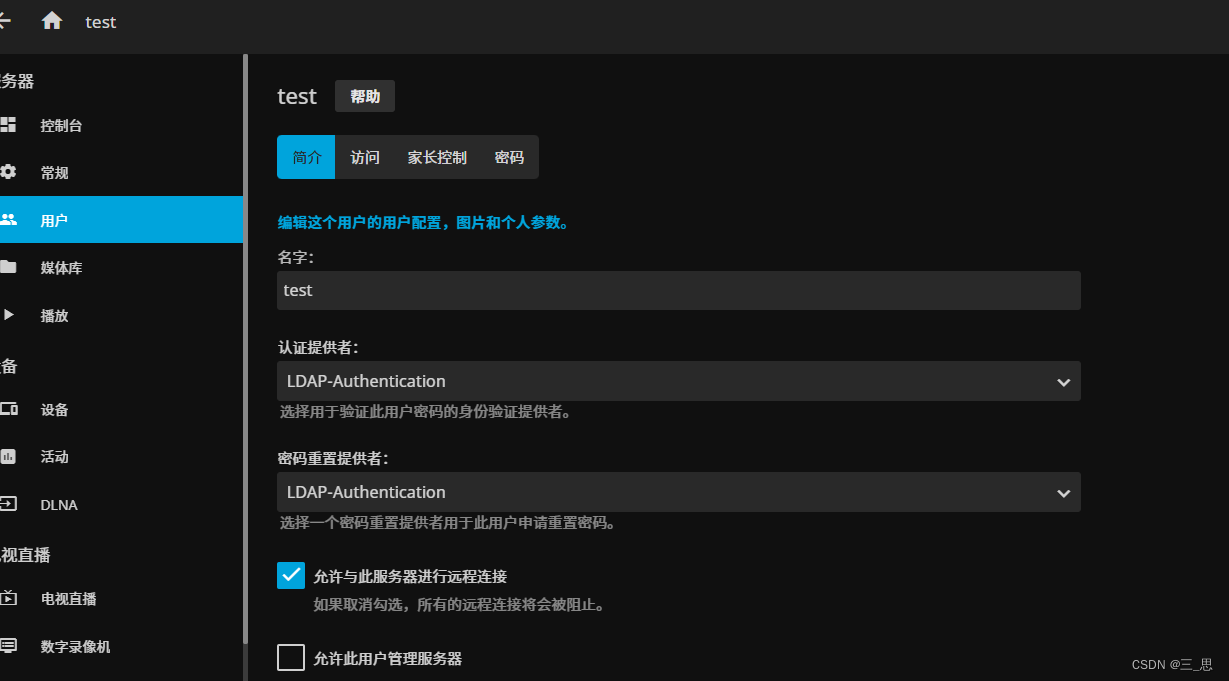Click the 帮助 button

[364, 96]
